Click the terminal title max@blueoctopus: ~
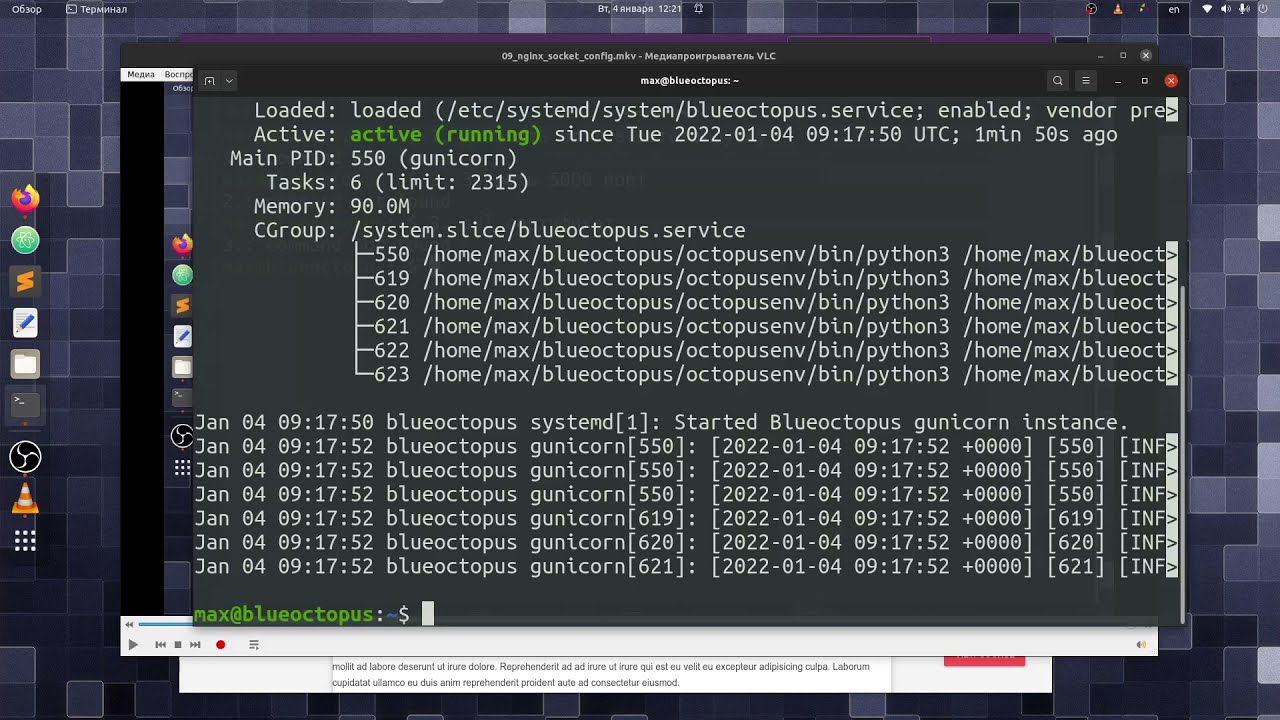This screenshot has width=1280, height=720. pos(690,81)
